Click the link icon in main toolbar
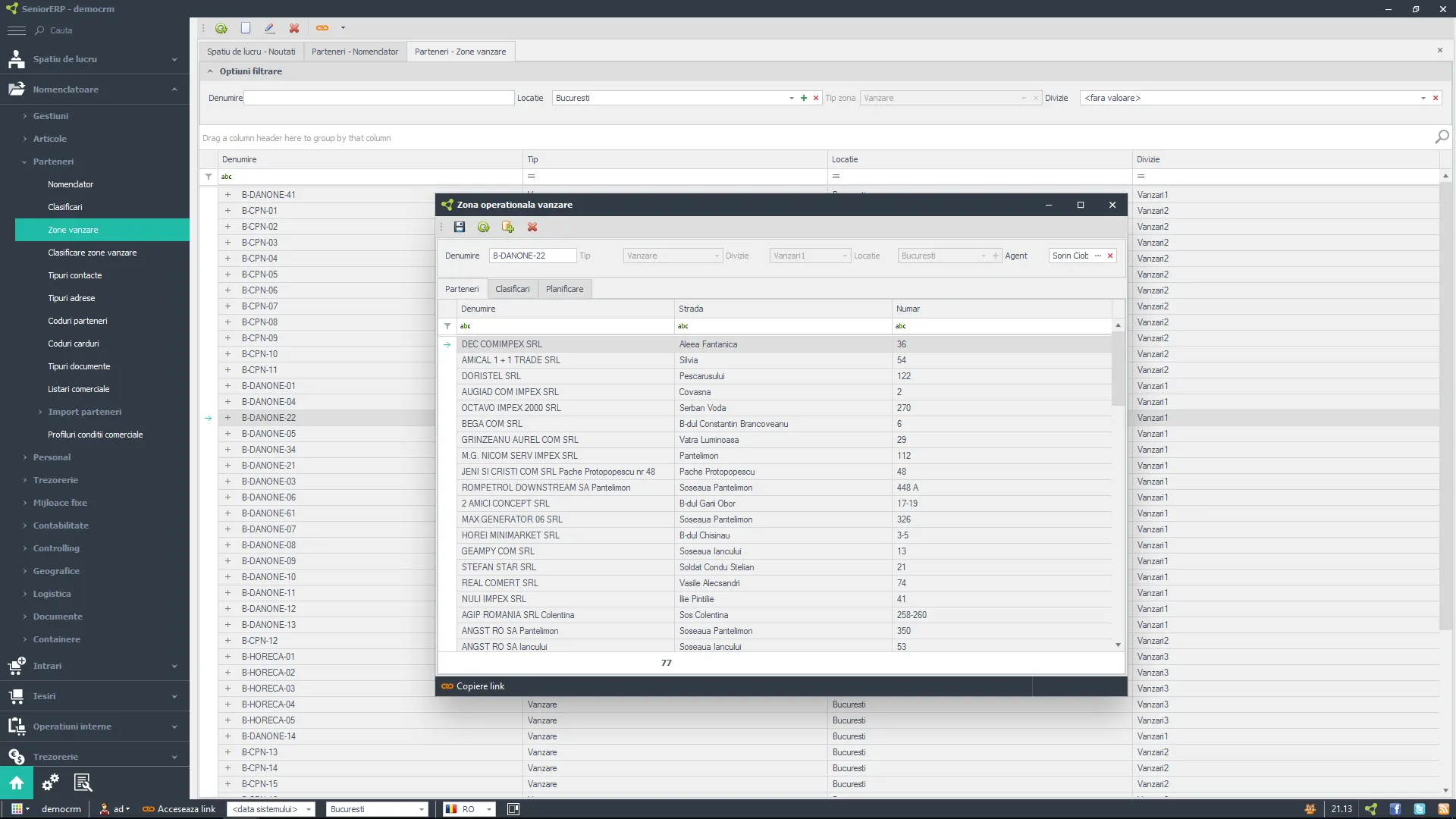1456x819 pixels. pos(322,28)
